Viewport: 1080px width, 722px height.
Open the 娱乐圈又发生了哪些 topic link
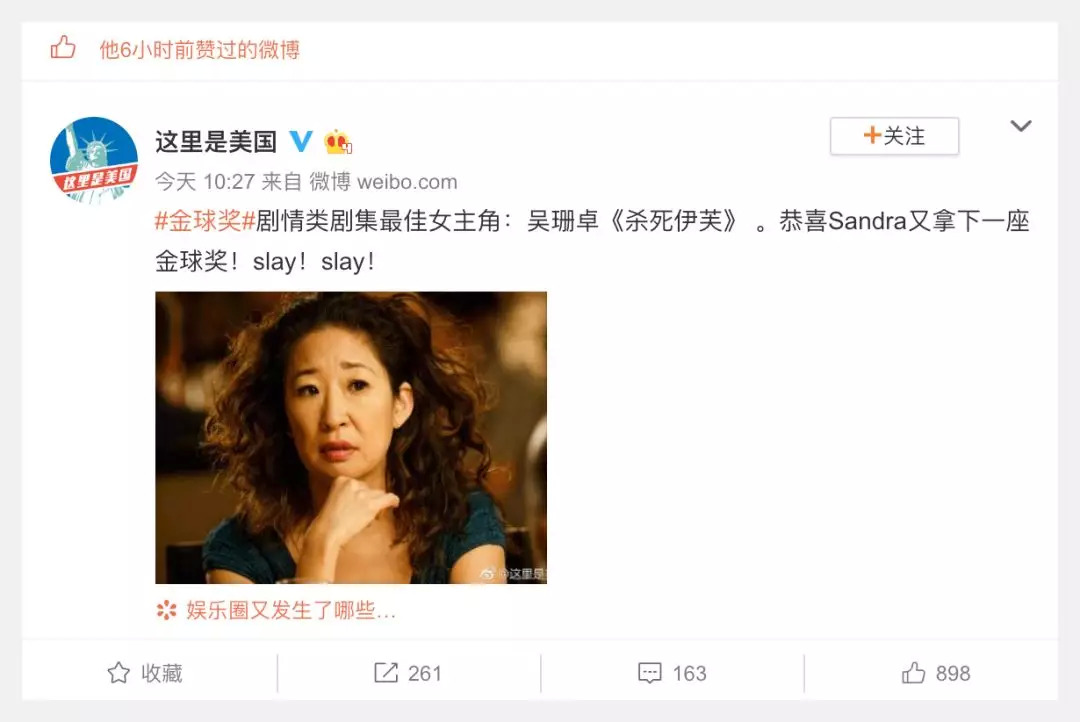pos(291,610)
